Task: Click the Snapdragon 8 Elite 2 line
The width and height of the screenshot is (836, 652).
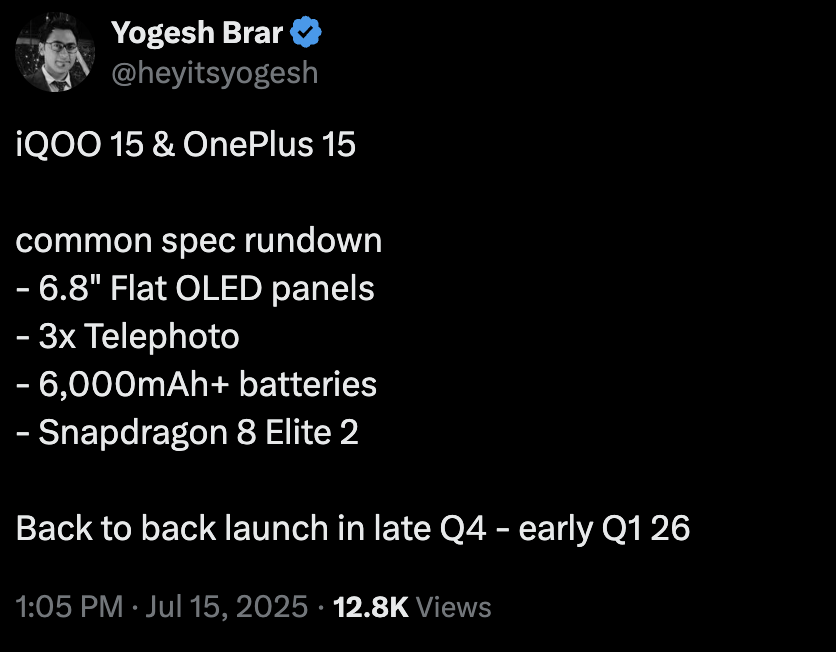Action: click(187, 432)
